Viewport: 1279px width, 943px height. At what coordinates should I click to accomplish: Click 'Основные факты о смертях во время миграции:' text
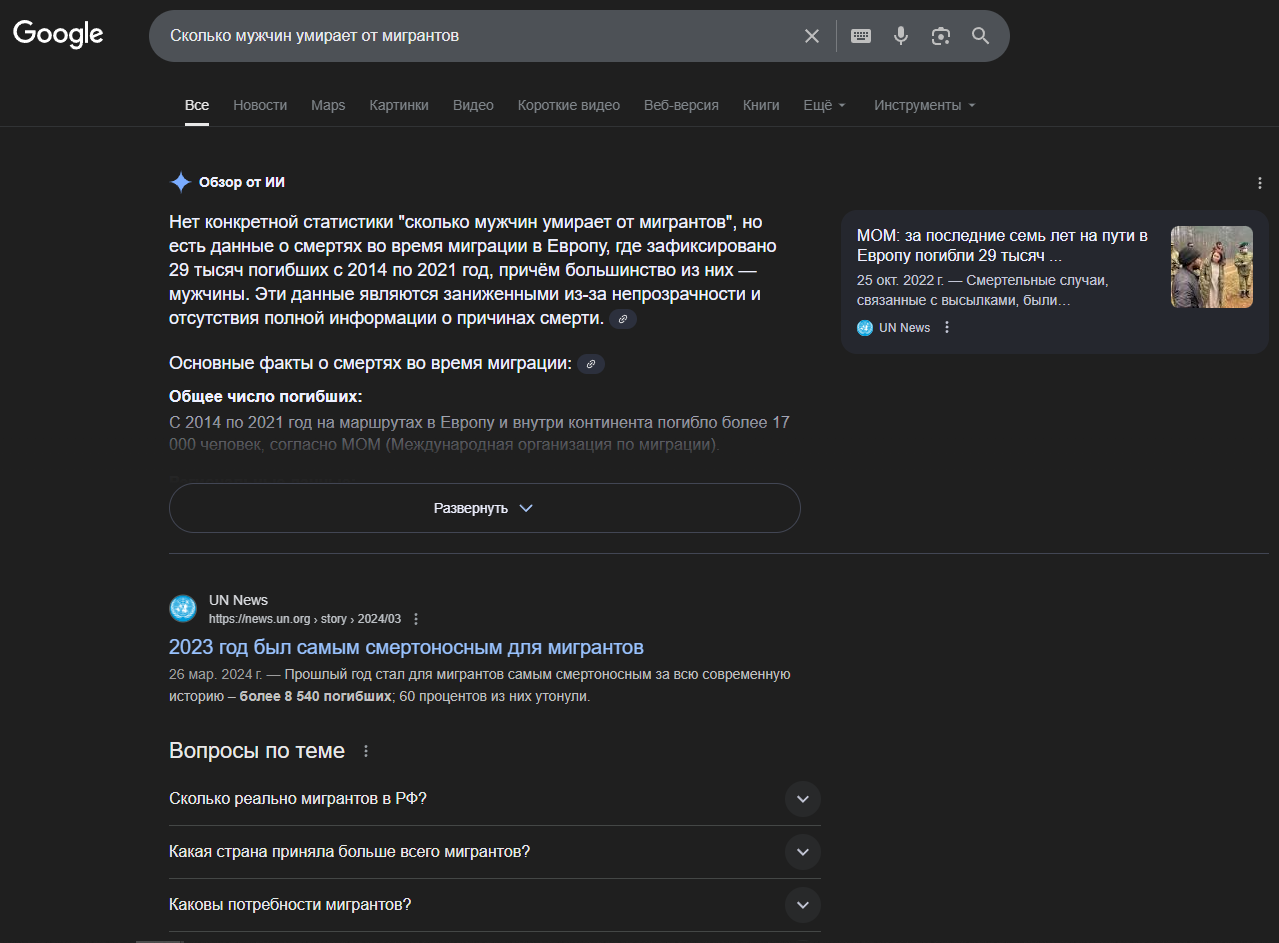370,363
